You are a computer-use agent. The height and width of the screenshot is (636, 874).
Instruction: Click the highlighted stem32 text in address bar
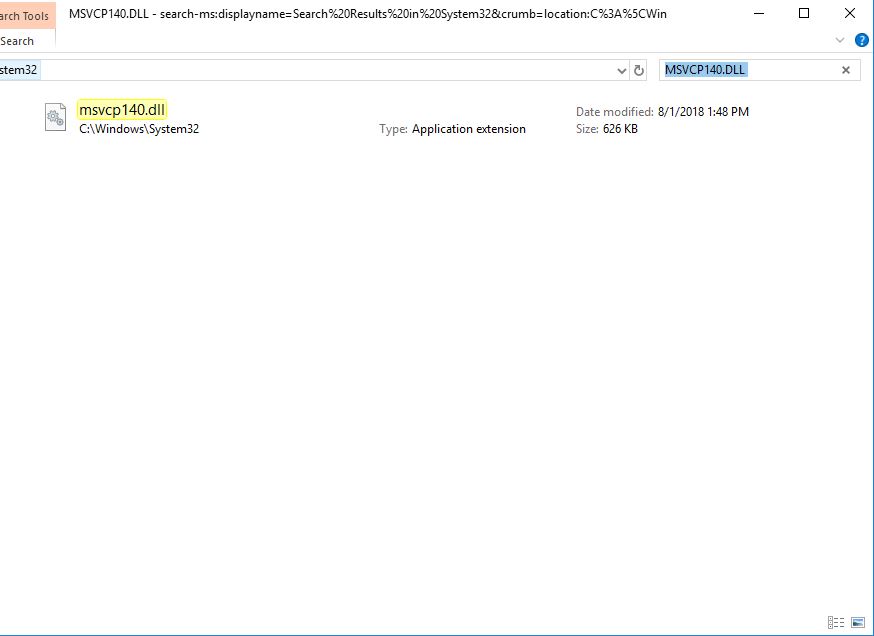[x=16, y=70]
